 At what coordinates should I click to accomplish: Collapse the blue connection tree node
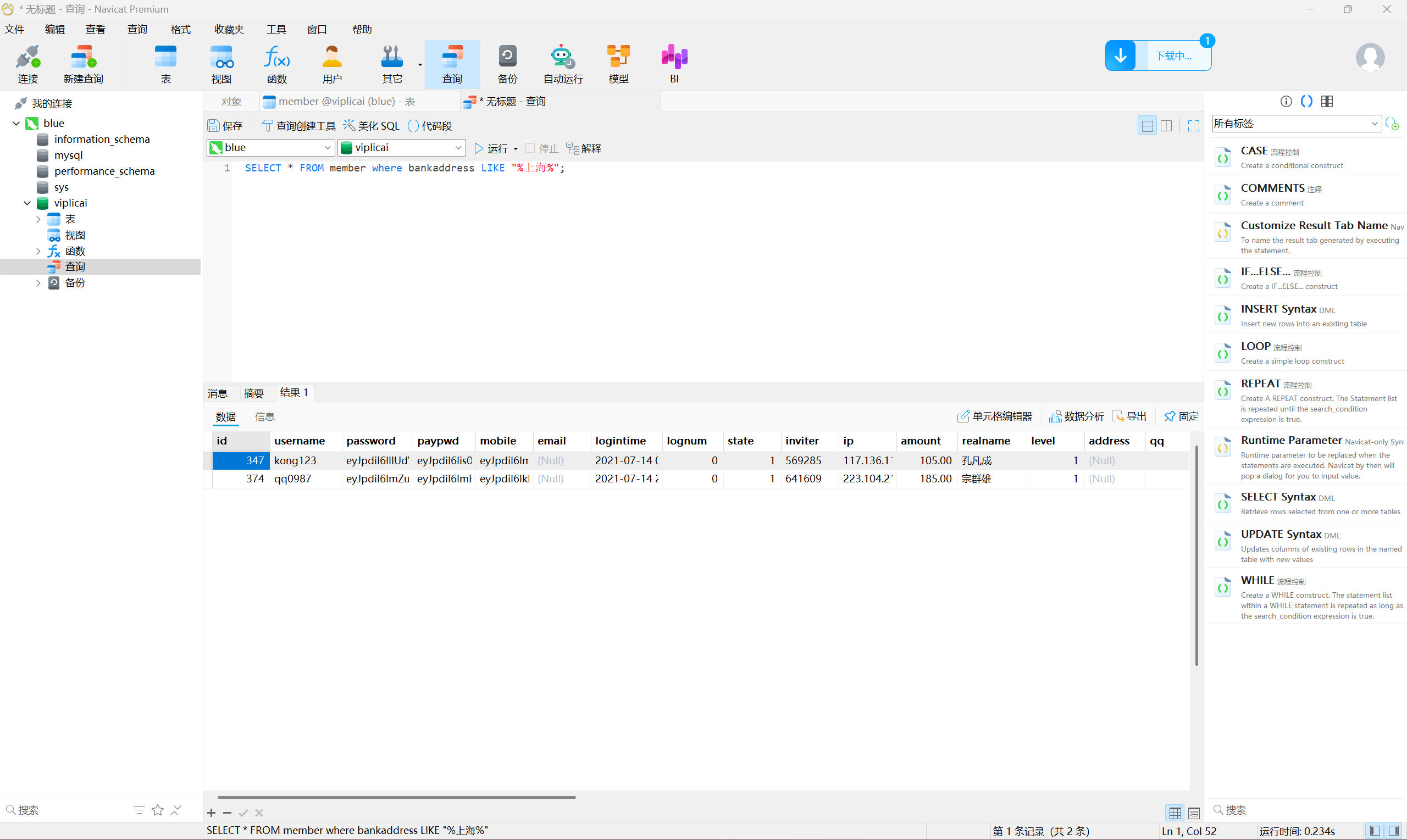coord(16,123)
